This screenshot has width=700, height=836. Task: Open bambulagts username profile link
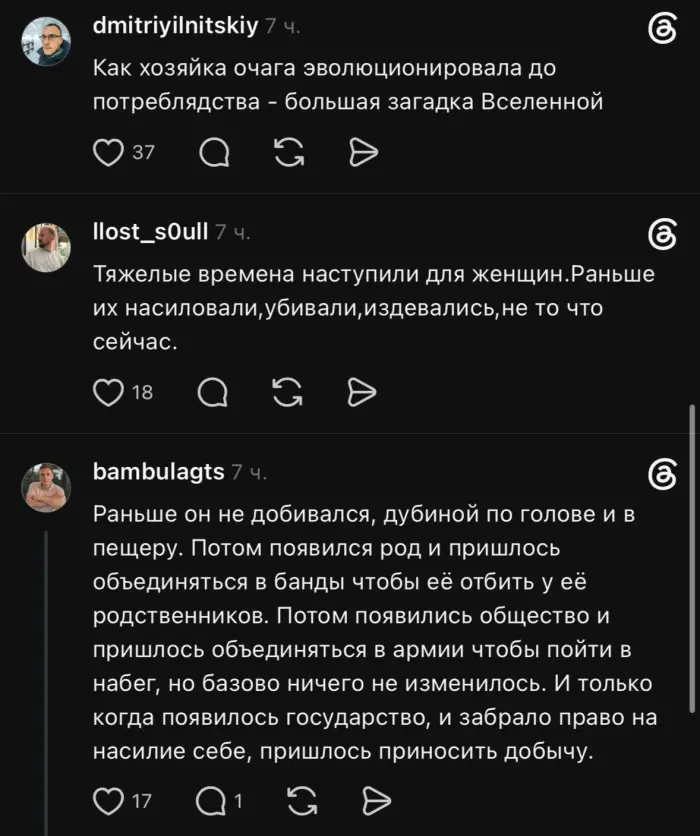point(158,472)
